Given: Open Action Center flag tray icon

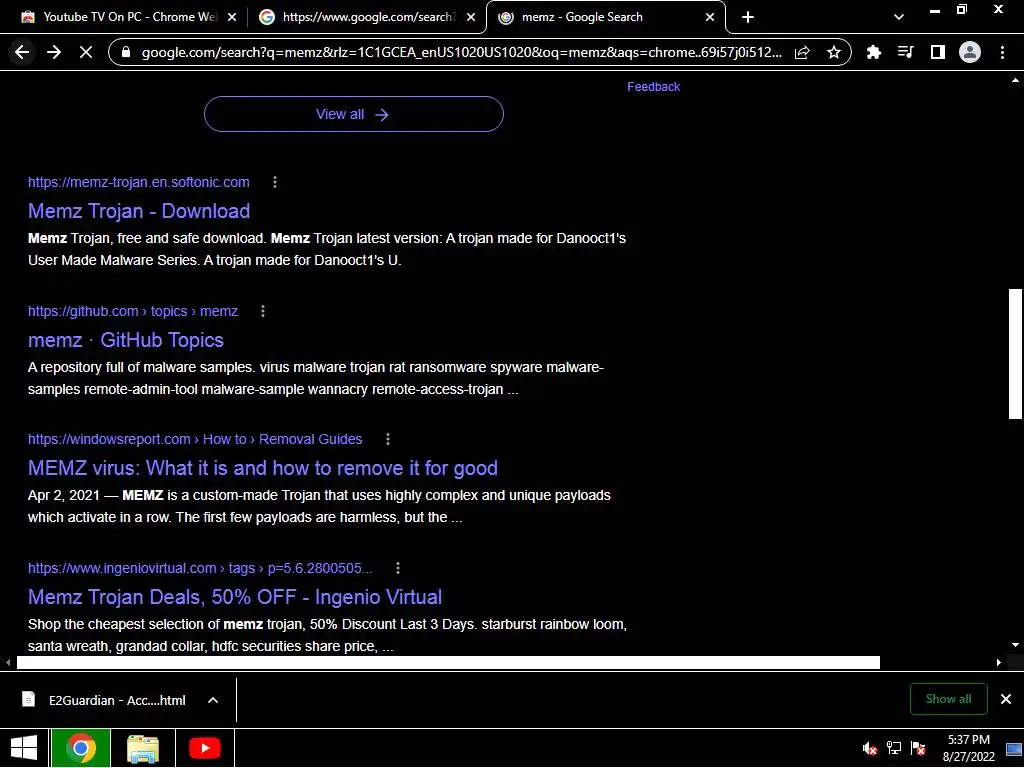Looking at the screenshot, I should [918, 748].
